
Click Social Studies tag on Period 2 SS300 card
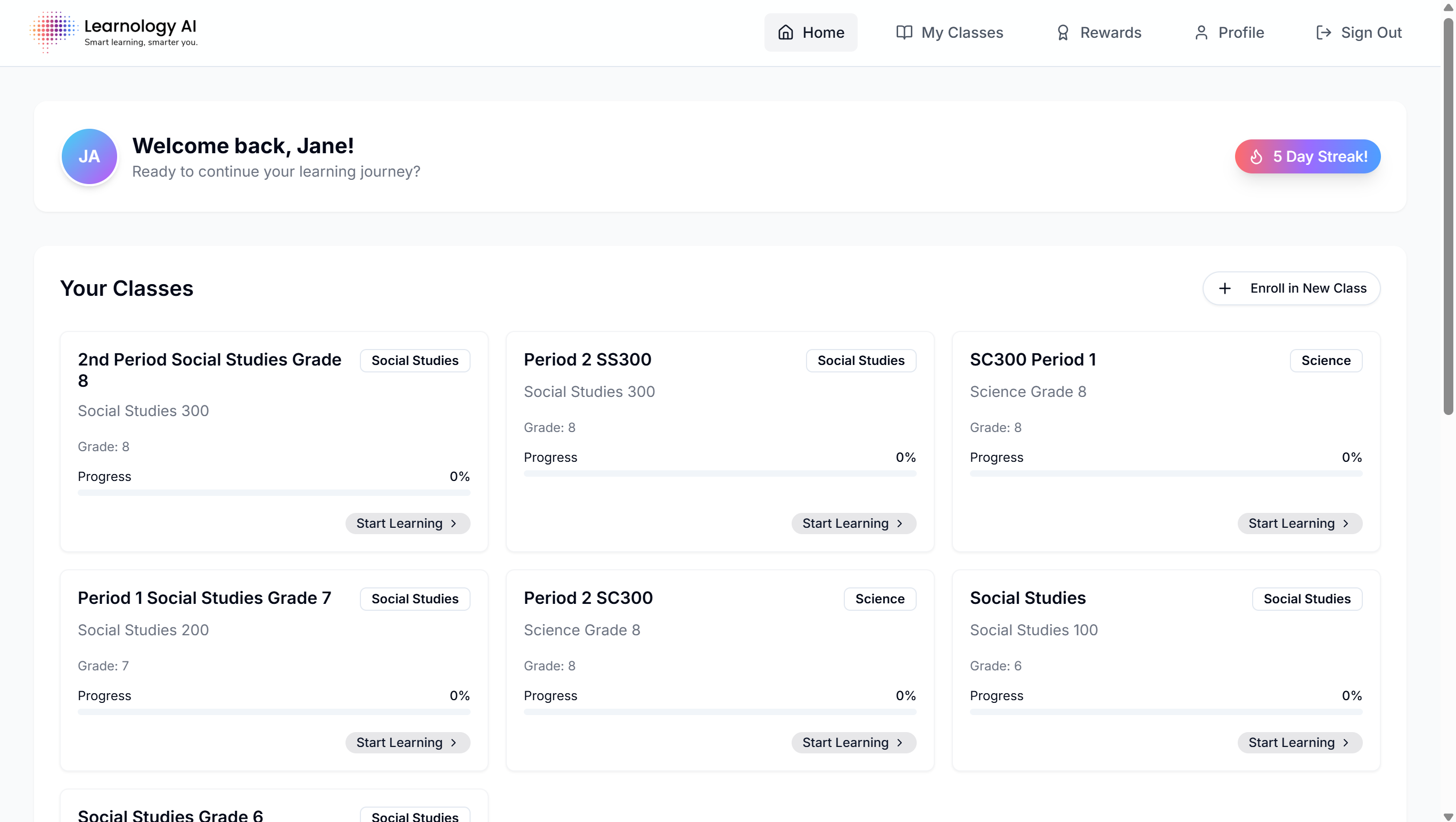click(x=861, y=360)
